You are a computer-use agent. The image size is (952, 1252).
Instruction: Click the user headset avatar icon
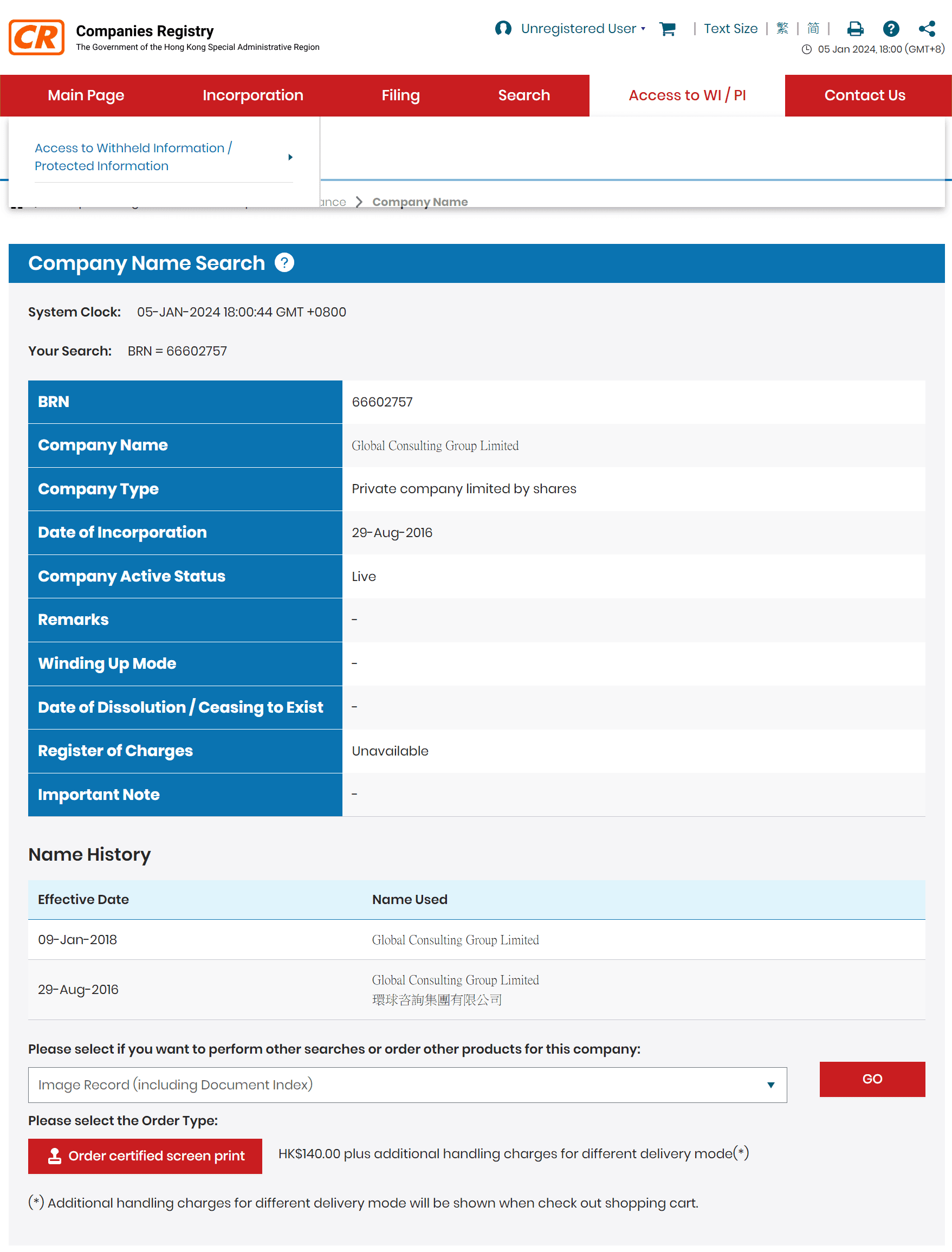[503, 28]
